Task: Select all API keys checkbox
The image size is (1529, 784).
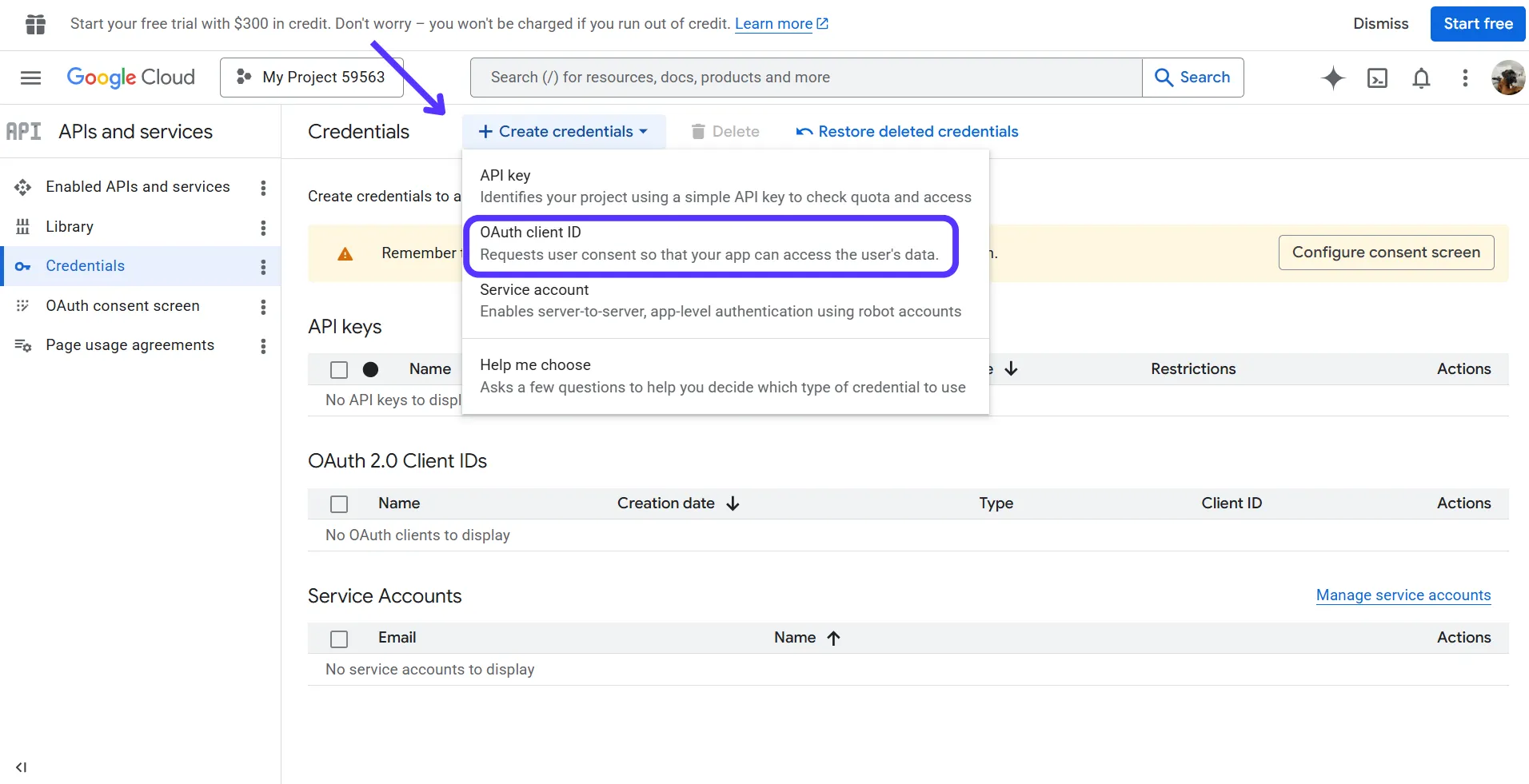Action: [x=339, y=369]
